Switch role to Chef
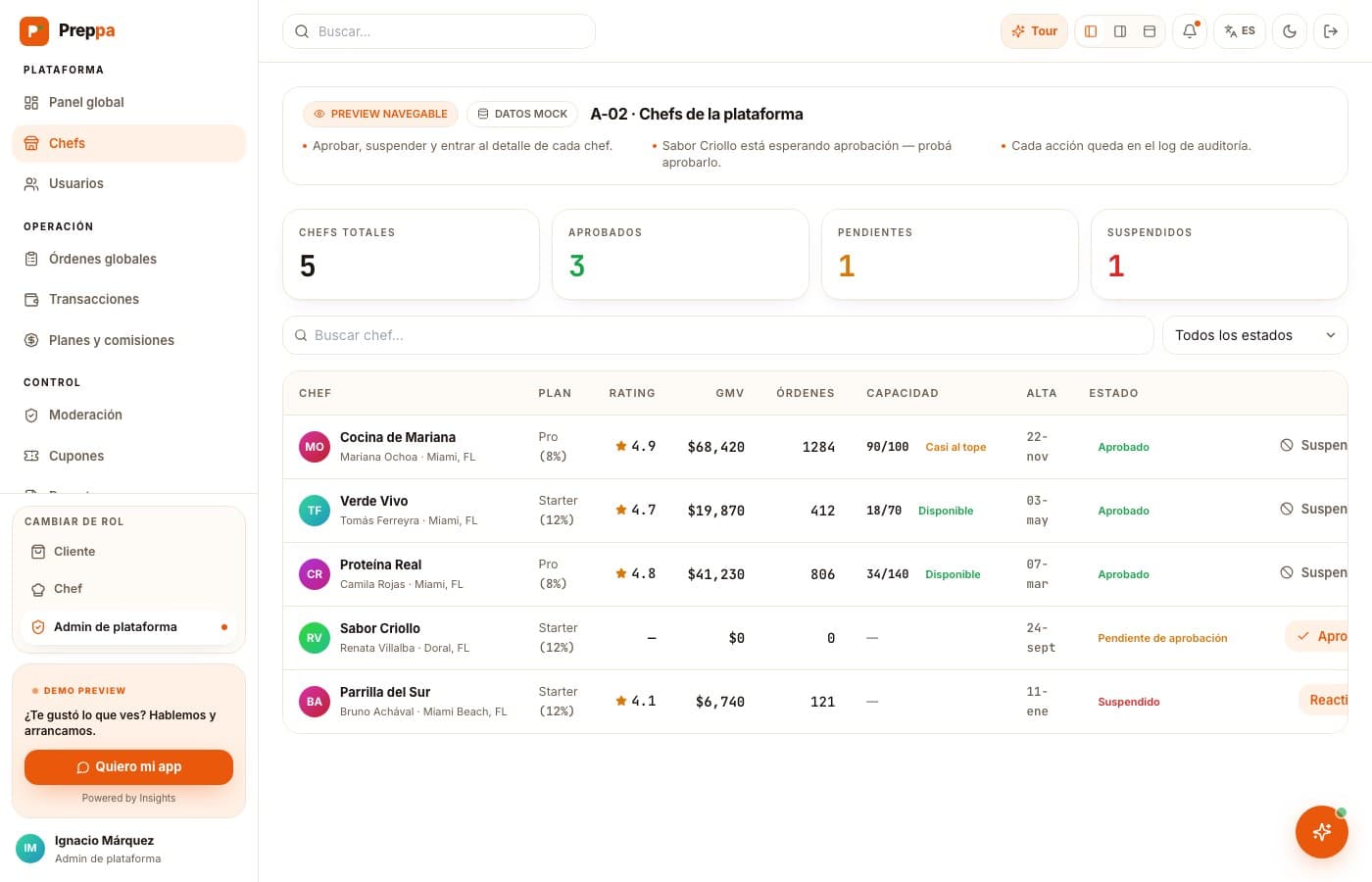 point(128,589)
